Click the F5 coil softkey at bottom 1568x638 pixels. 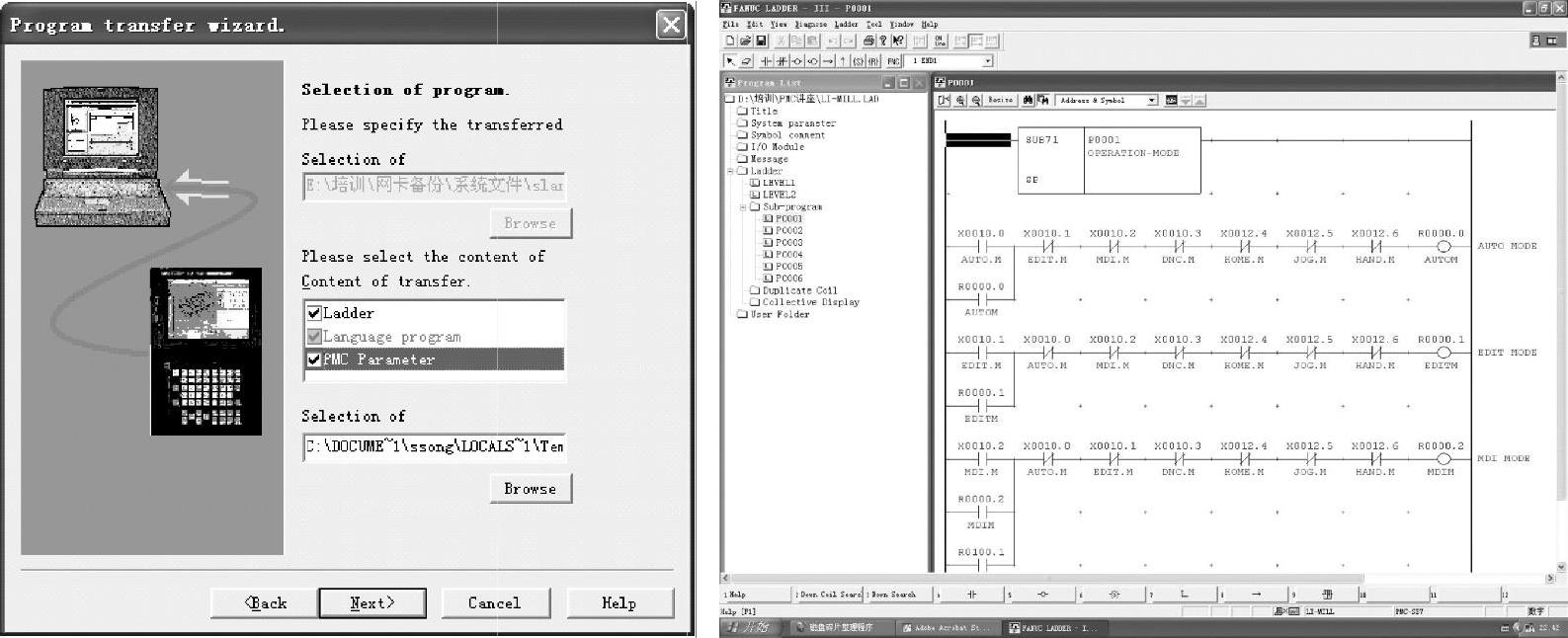1042,594
